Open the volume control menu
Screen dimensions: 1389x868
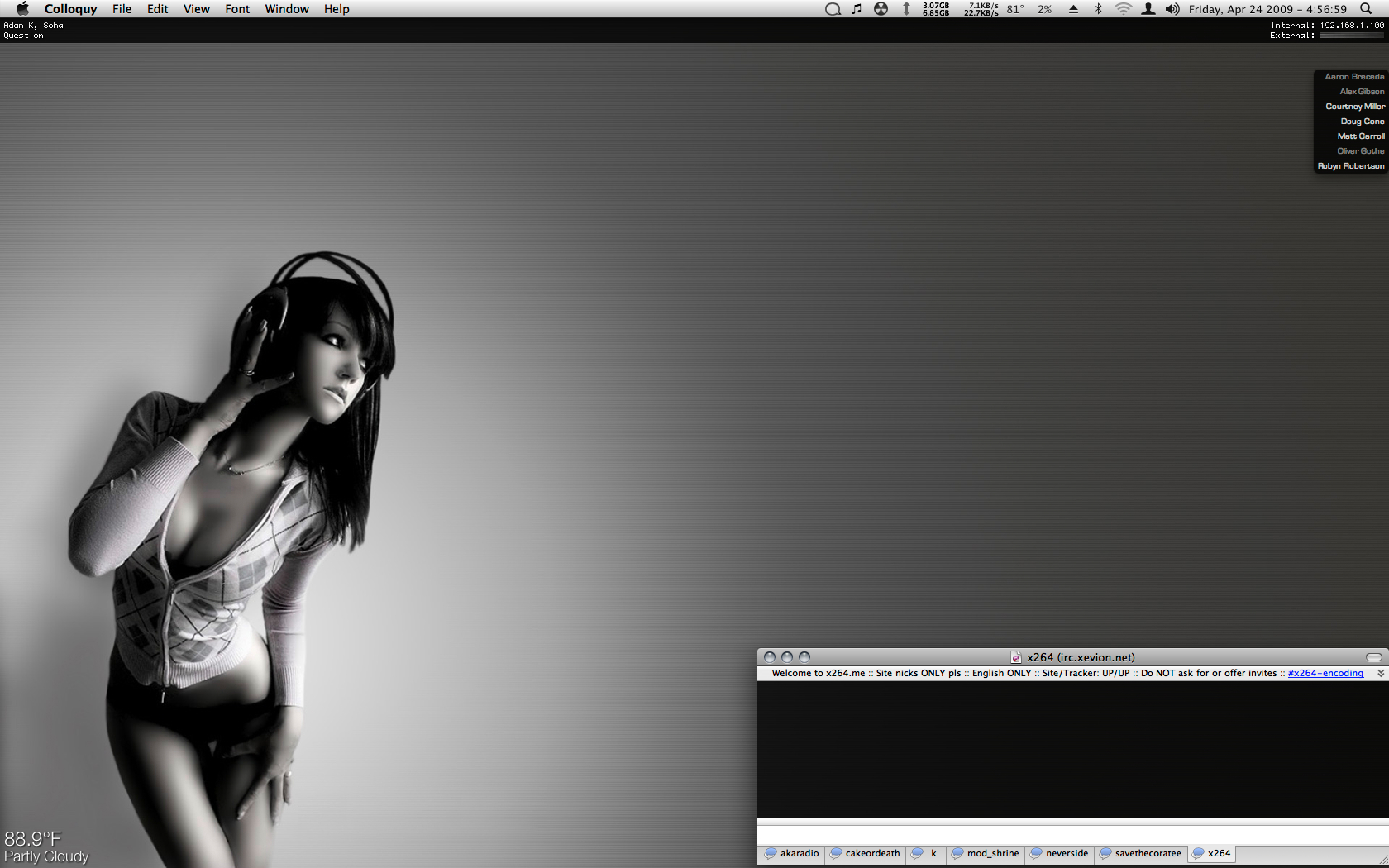coord(1172,9)
